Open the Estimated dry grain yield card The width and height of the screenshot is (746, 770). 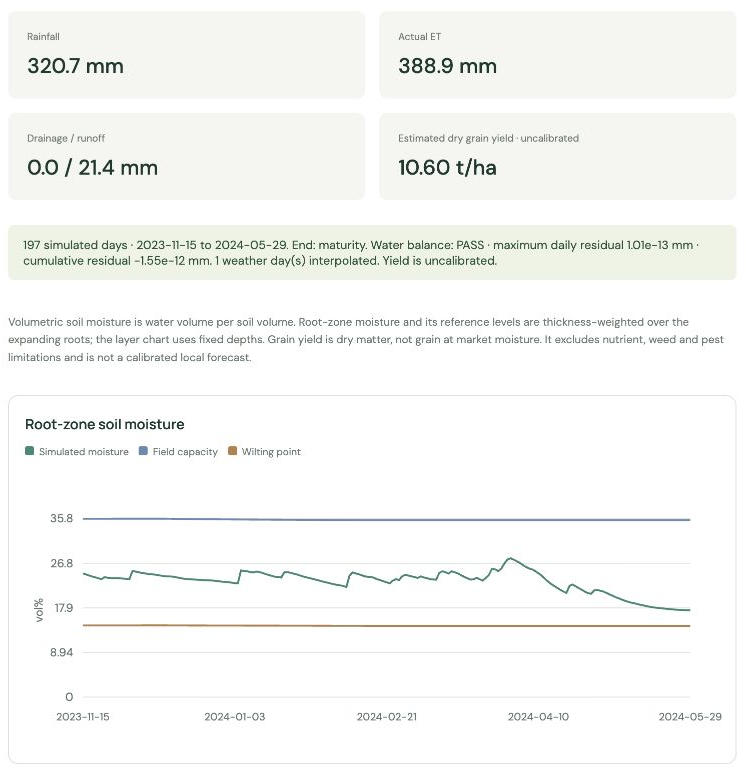pyautogui.click(x=557, y=156)
